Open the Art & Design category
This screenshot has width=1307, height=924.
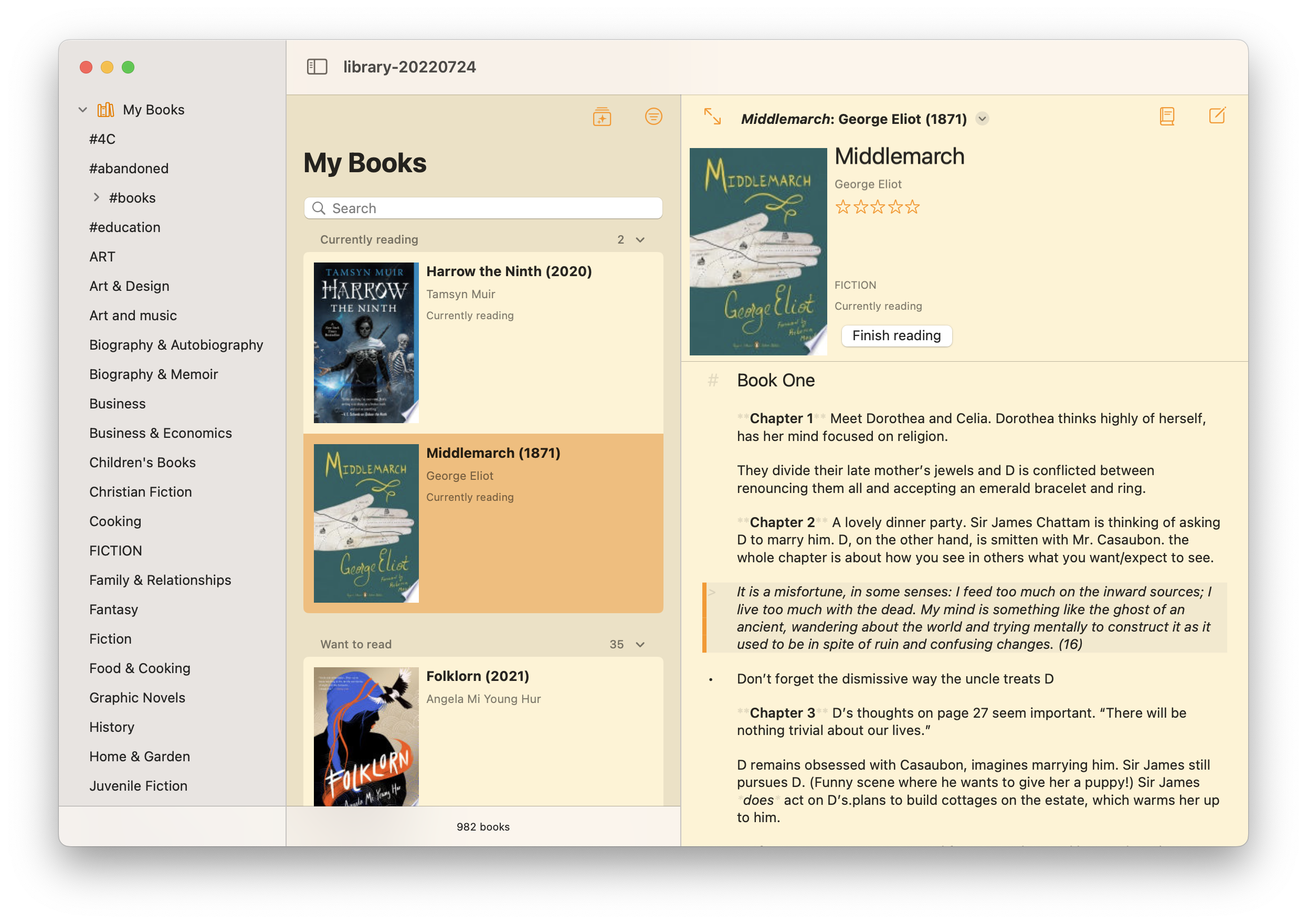pos(129,286)
